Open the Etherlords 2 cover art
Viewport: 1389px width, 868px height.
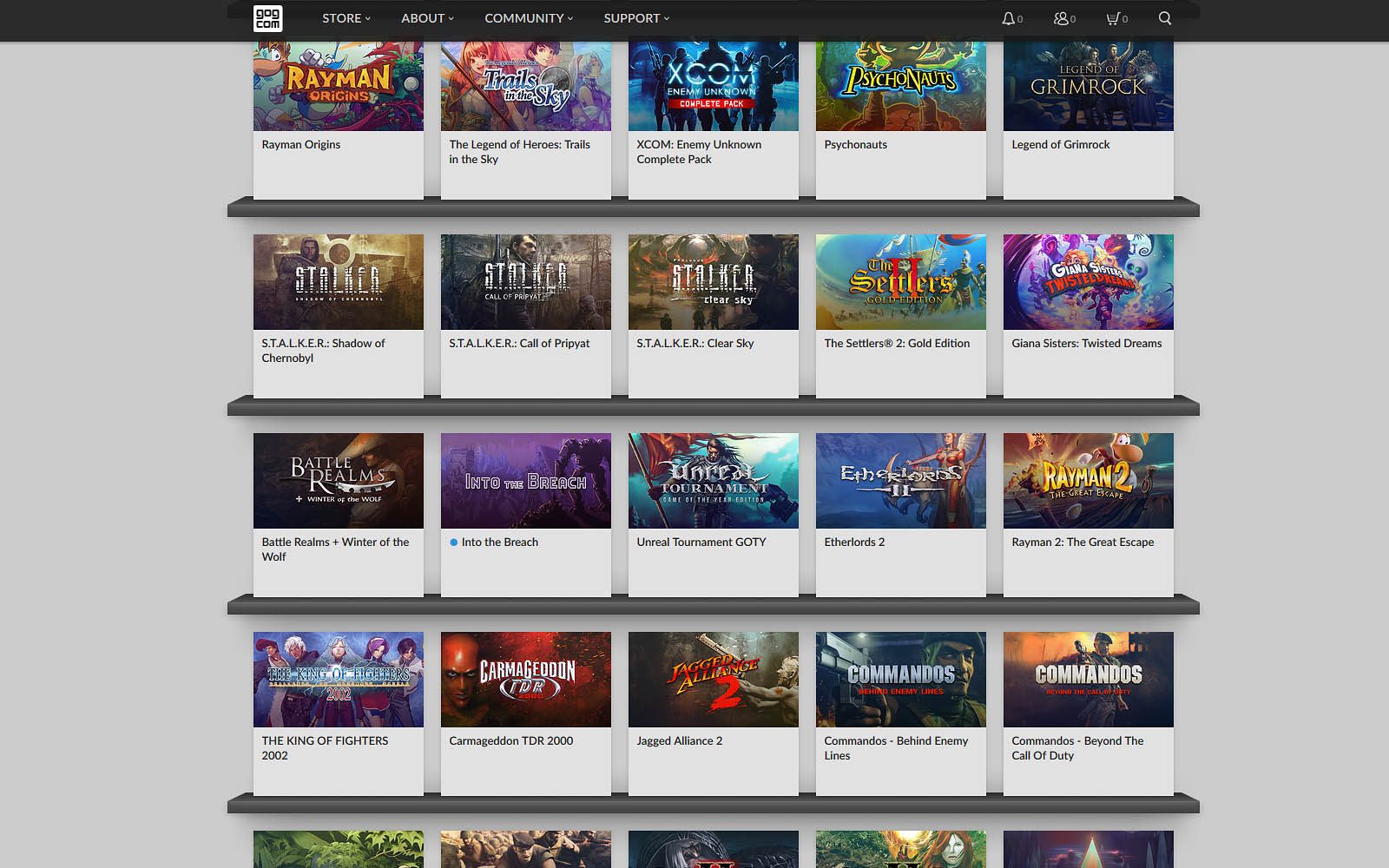(901, 481)
